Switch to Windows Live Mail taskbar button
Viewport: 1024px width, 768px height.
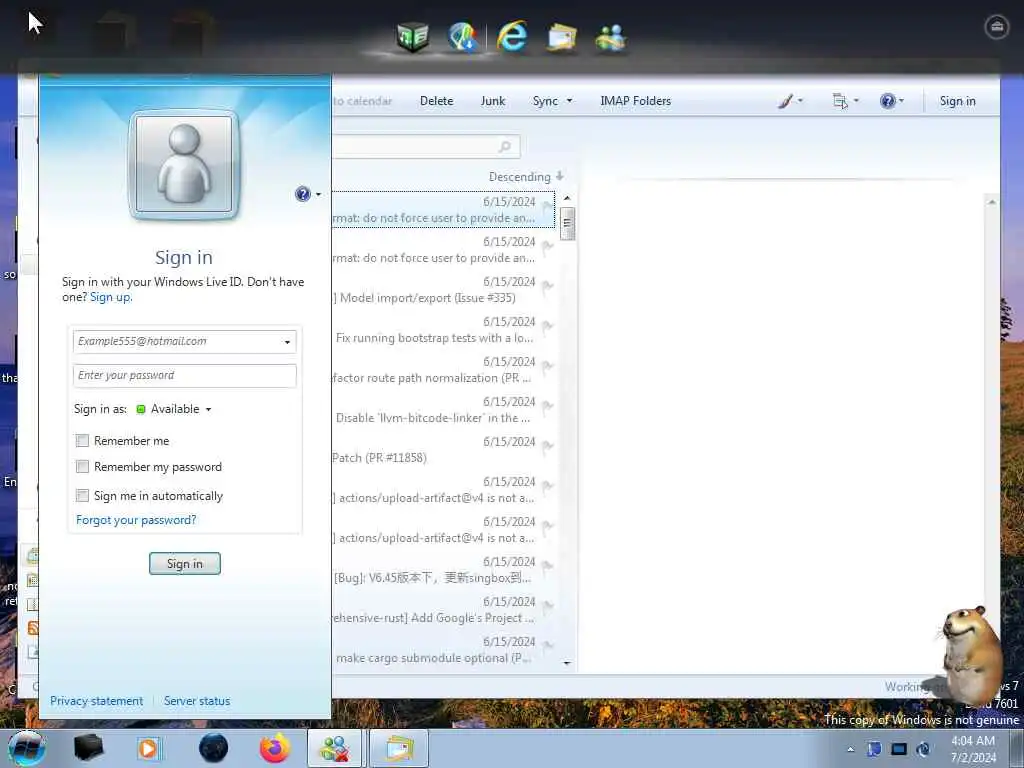(399, 748)
